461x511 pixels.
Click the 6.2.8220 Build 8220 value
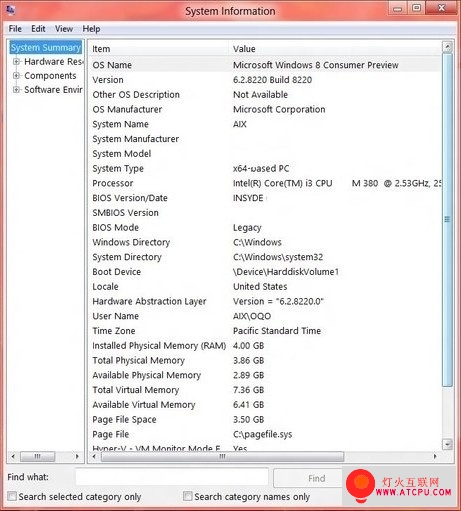(x=272, y=80)
